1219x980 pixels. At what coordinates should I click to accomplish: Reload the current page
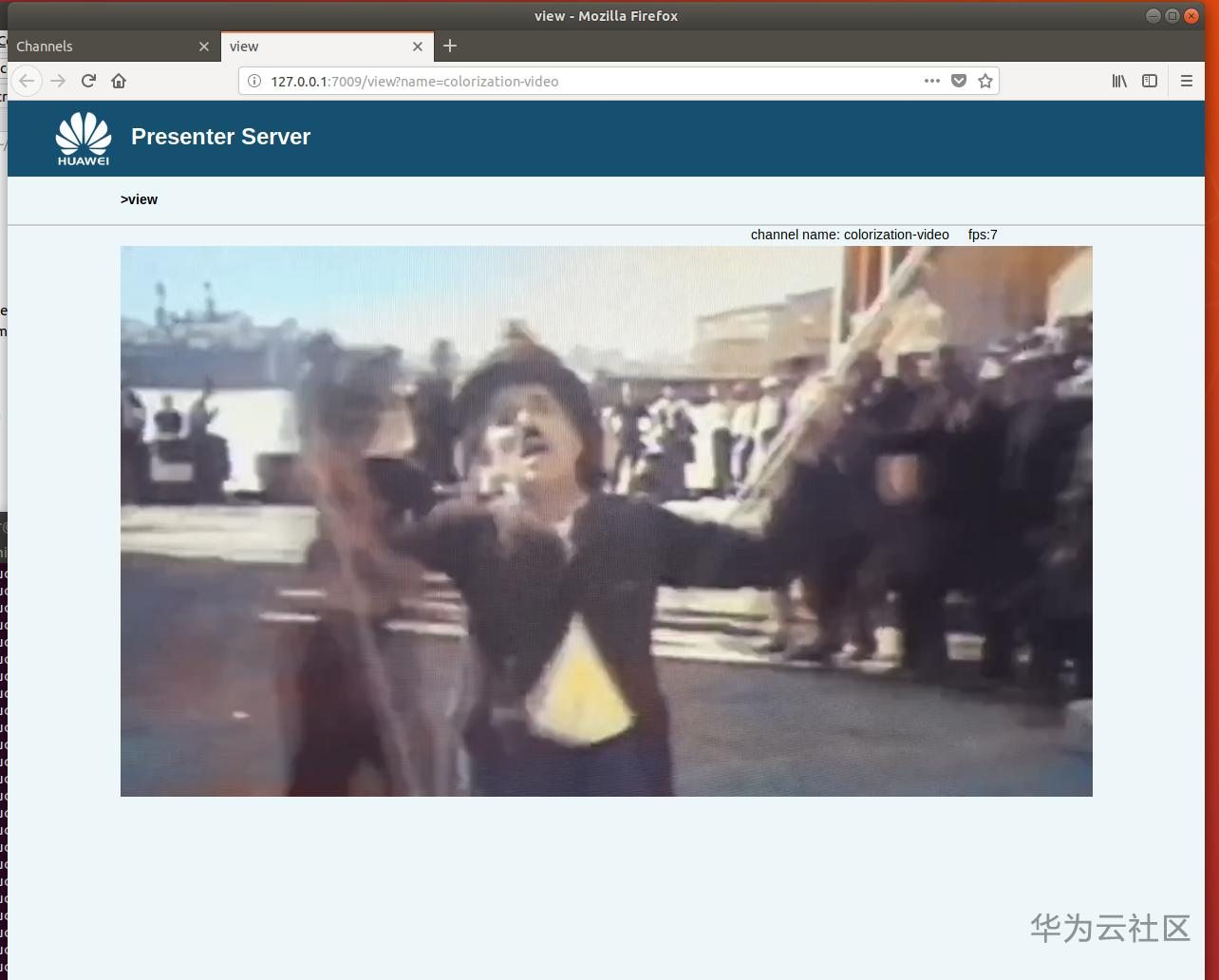coord(88,81)
